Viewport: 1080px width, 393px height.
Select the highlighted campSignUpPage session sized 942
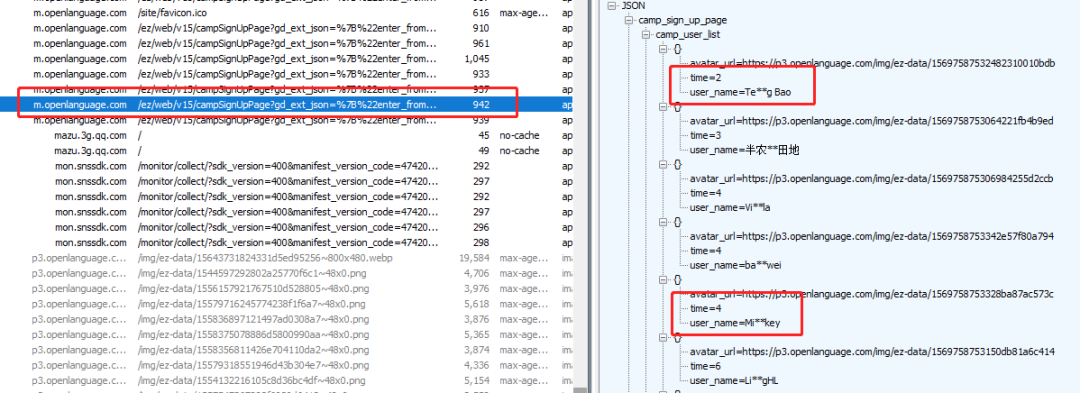(286, 105)
